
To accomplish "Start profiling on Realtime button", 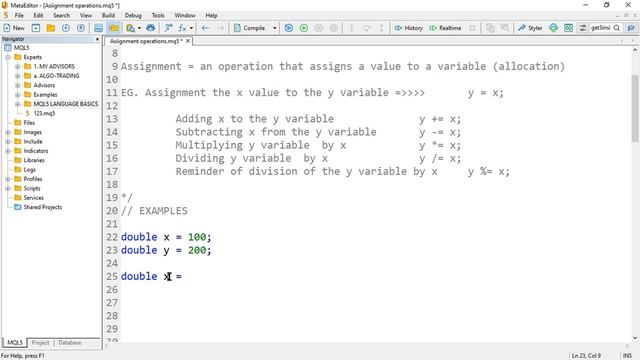I will (445, 28).
